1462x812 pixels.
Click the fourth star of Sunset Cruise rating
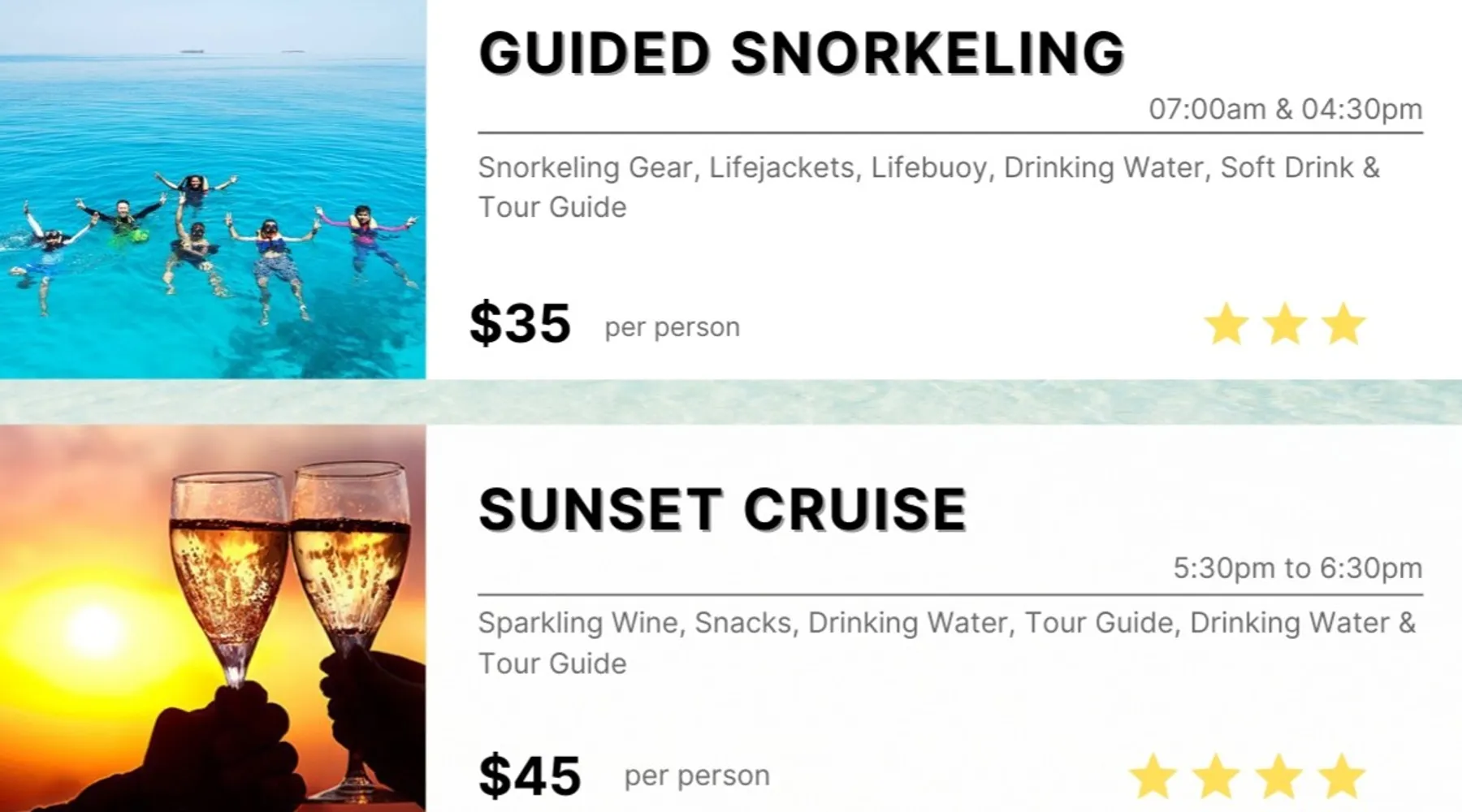1341,775
